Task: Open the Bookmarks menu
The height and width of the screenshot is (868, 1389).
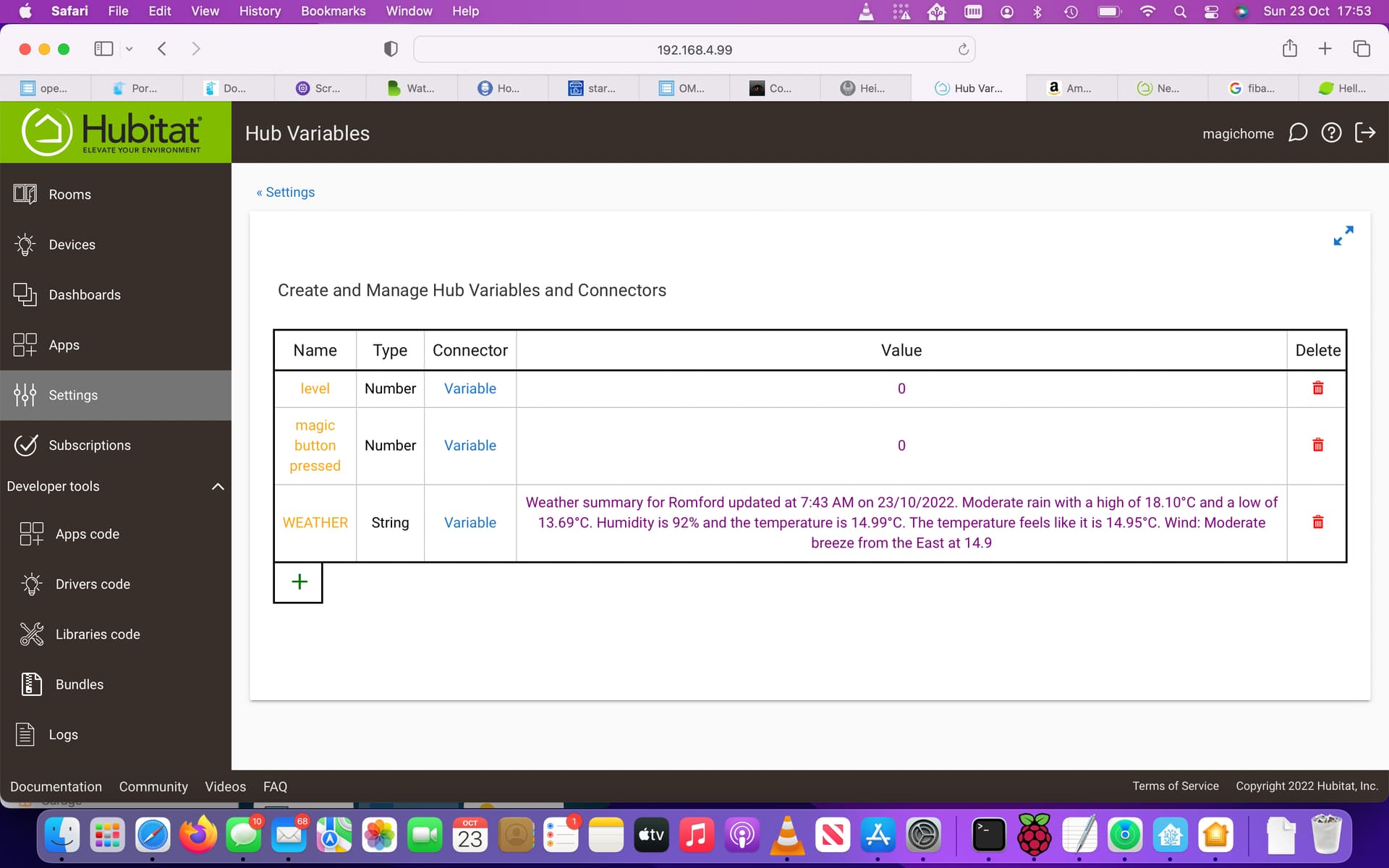Action: (x=333, y=11)
